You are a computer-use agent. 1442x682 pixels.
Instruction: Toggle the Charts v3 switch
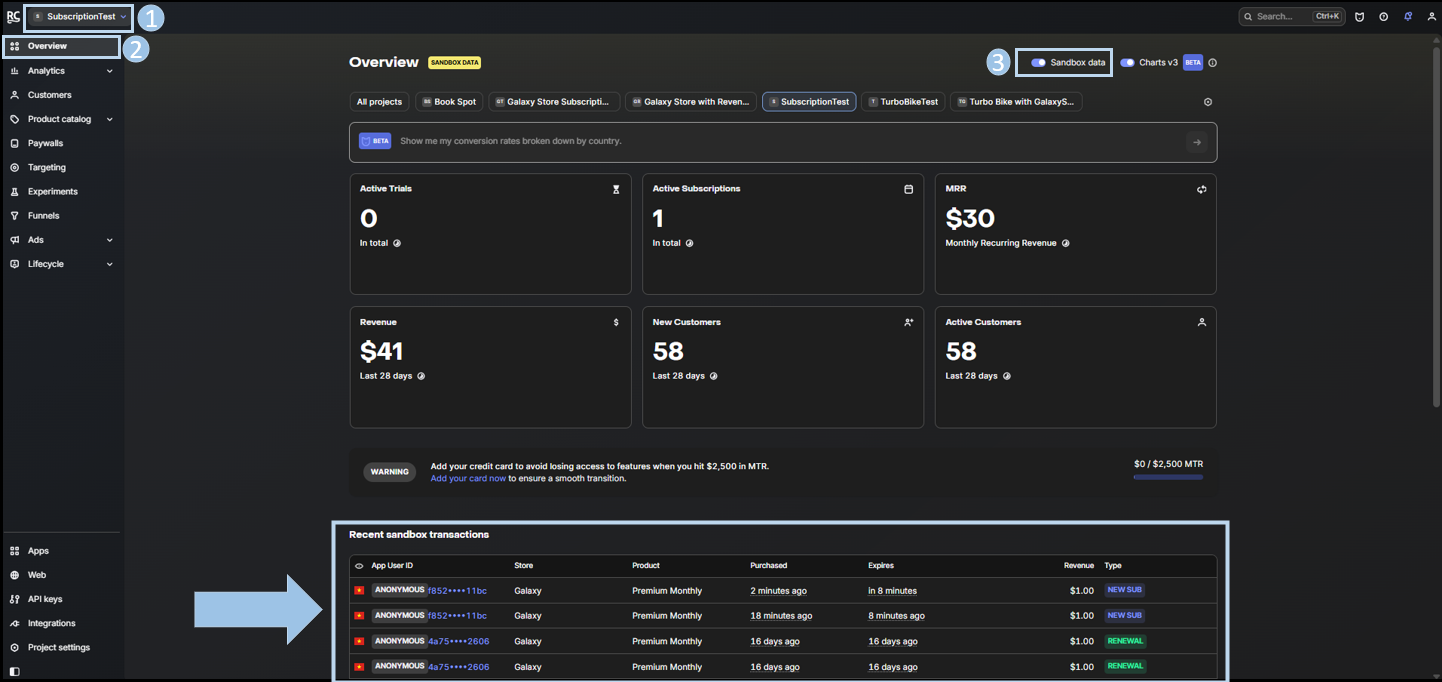pyautogui.click(x=1127, y=62)
